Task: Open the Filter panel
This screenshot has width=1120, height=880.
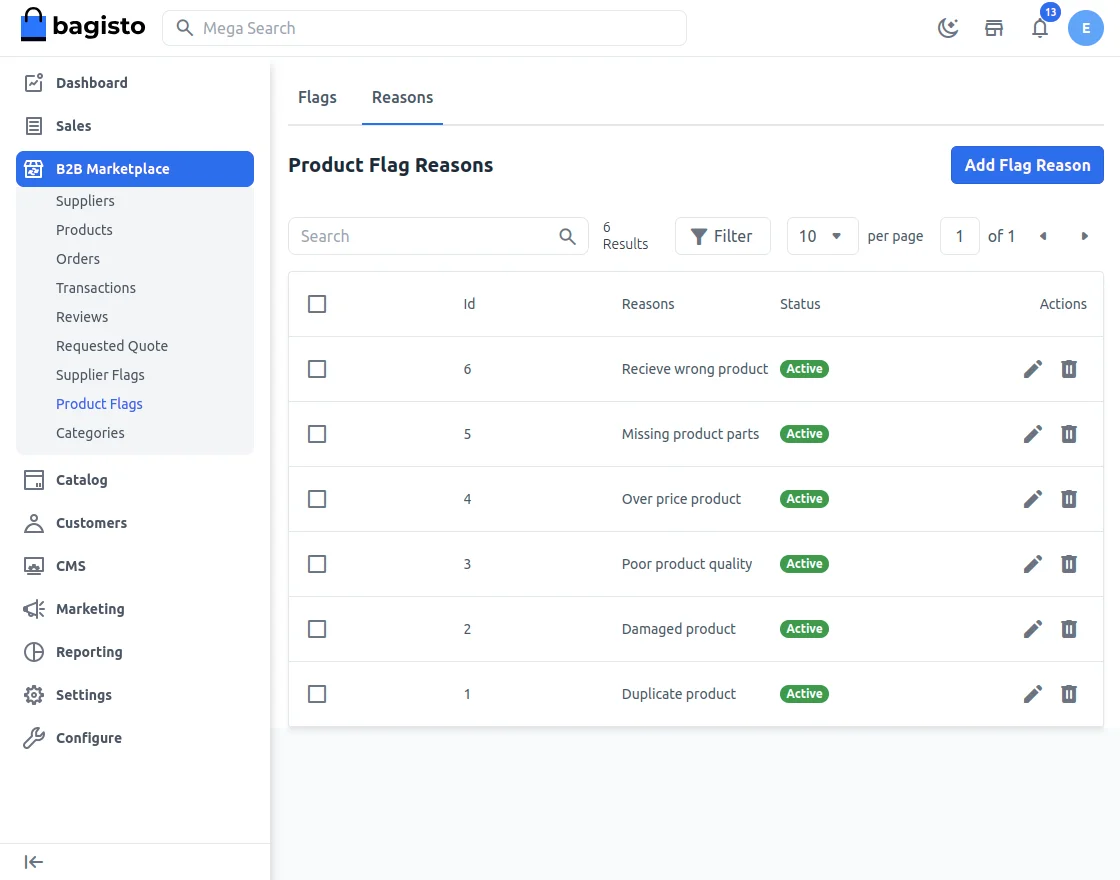Action: [722, 236]
